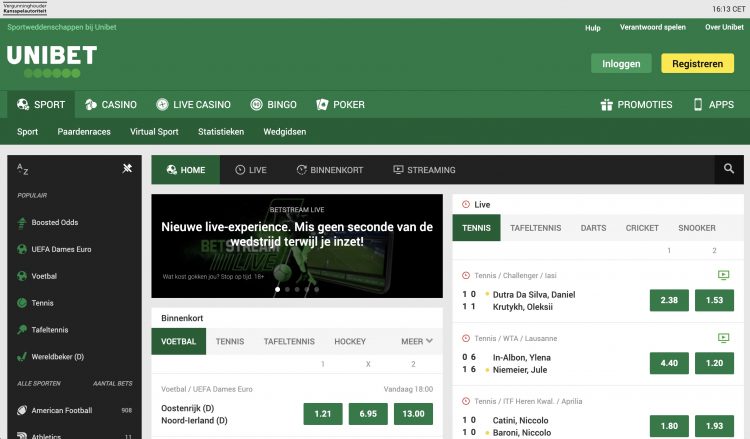The image size is (750, 439).
Task: Select odds 1.80 for Catini
Action: click(669, 426)
